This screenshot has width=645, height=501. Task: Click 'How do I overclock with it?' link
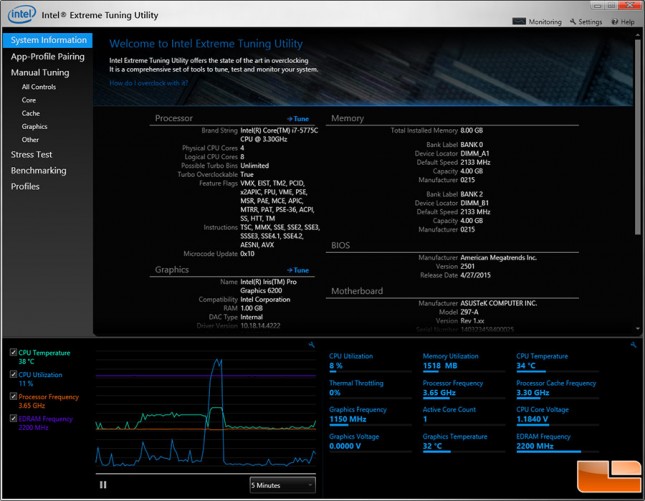click(x=148, y=83)
